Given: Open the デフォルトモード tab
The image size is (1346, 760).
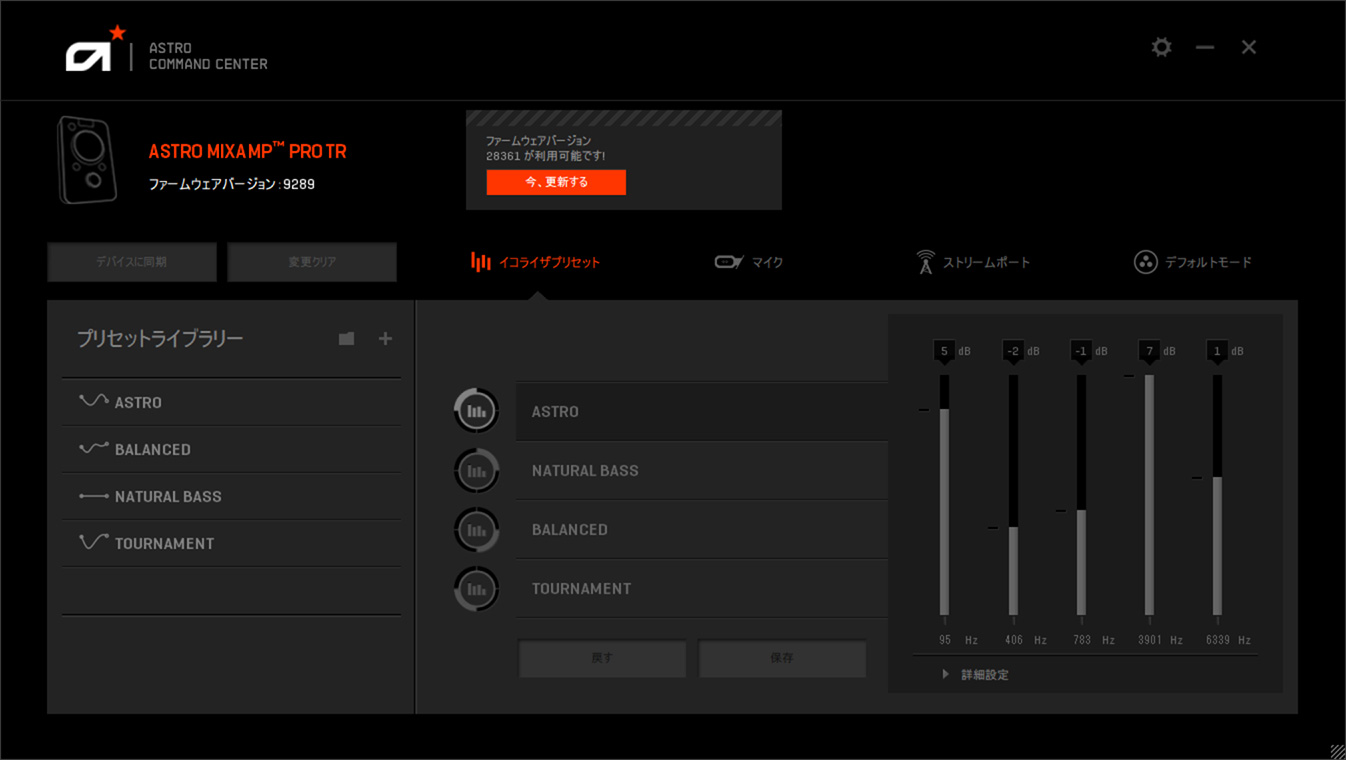Looking at the screenshot, I should 1192,262.
